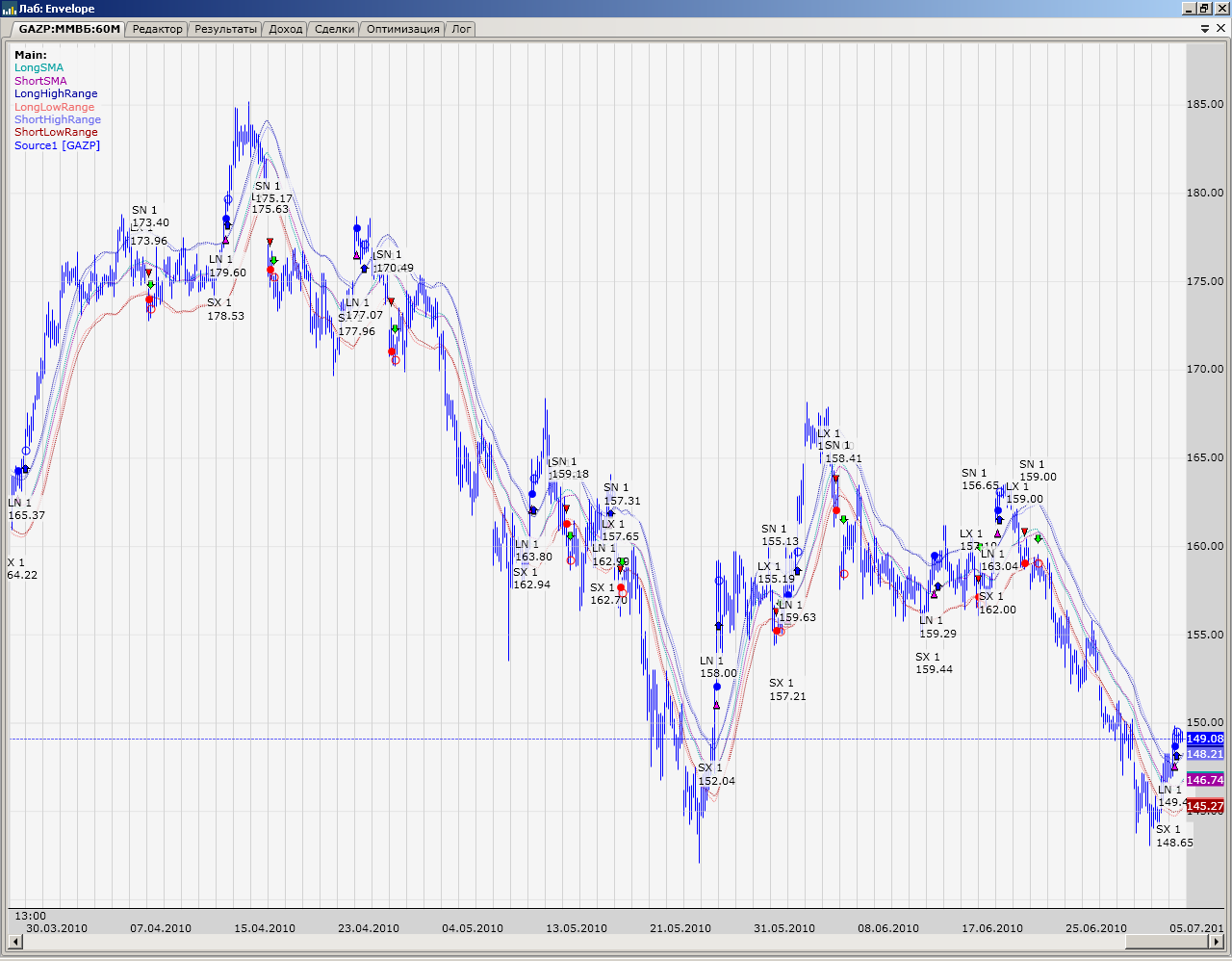Click the purple 146.74 price marker
Image resolution: width=1232 pixels, height=961 pixels.
click(x=1205, y=780)
